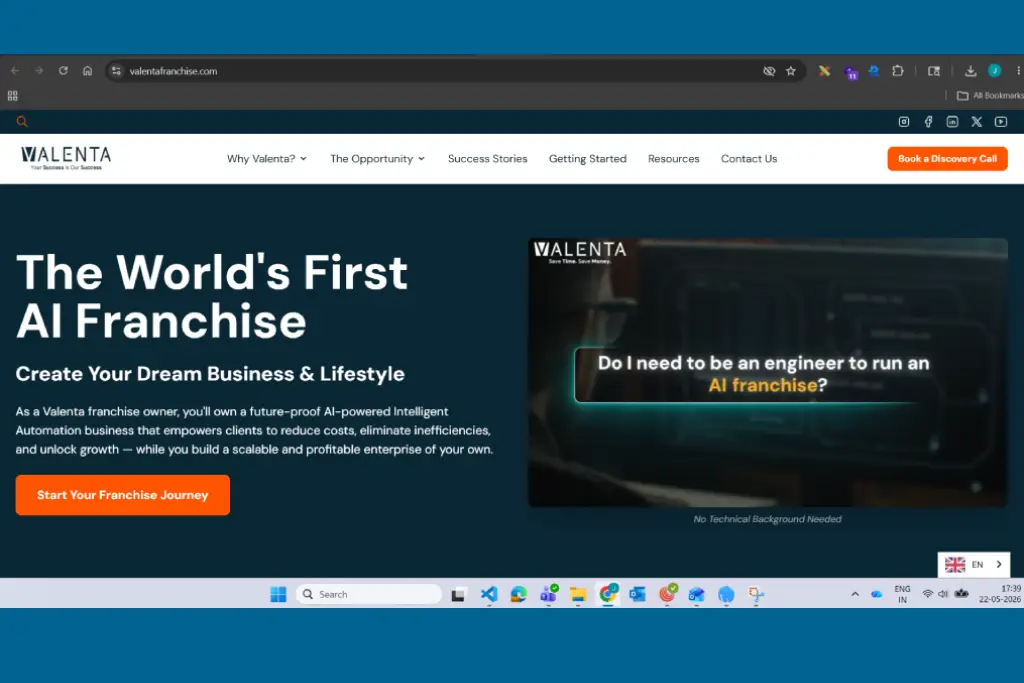
Task: Open the EN language selector
Action: 974,564
